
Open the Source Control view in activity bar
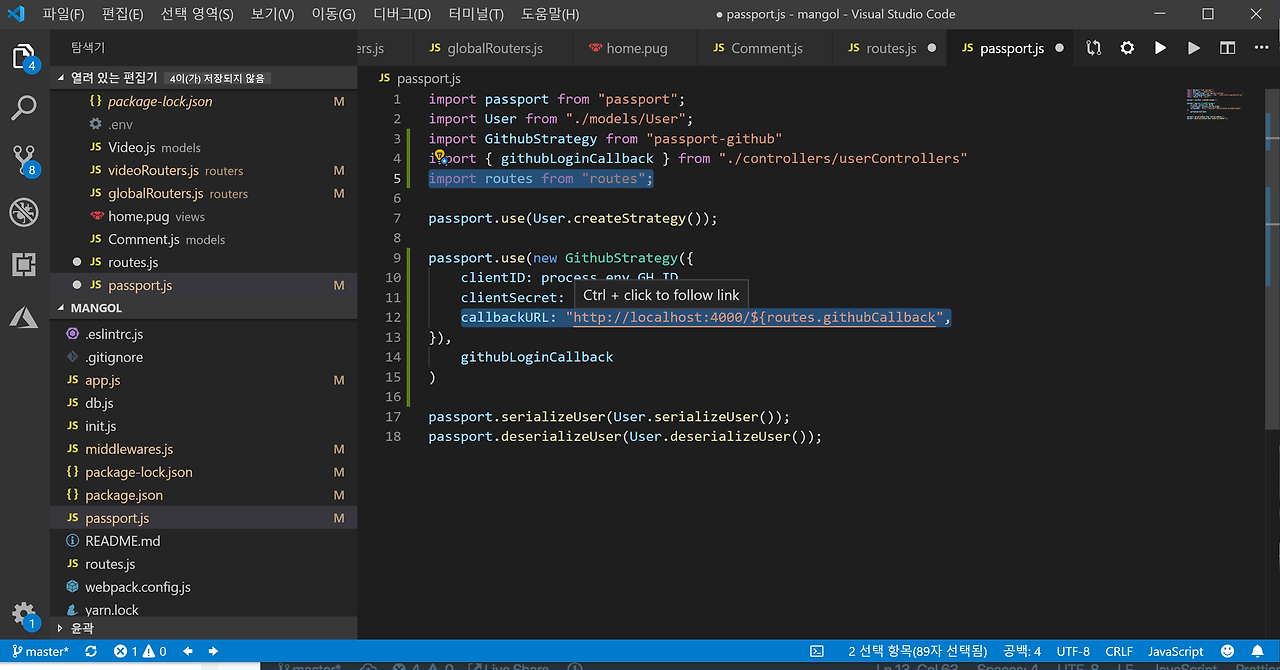point(24,159)
